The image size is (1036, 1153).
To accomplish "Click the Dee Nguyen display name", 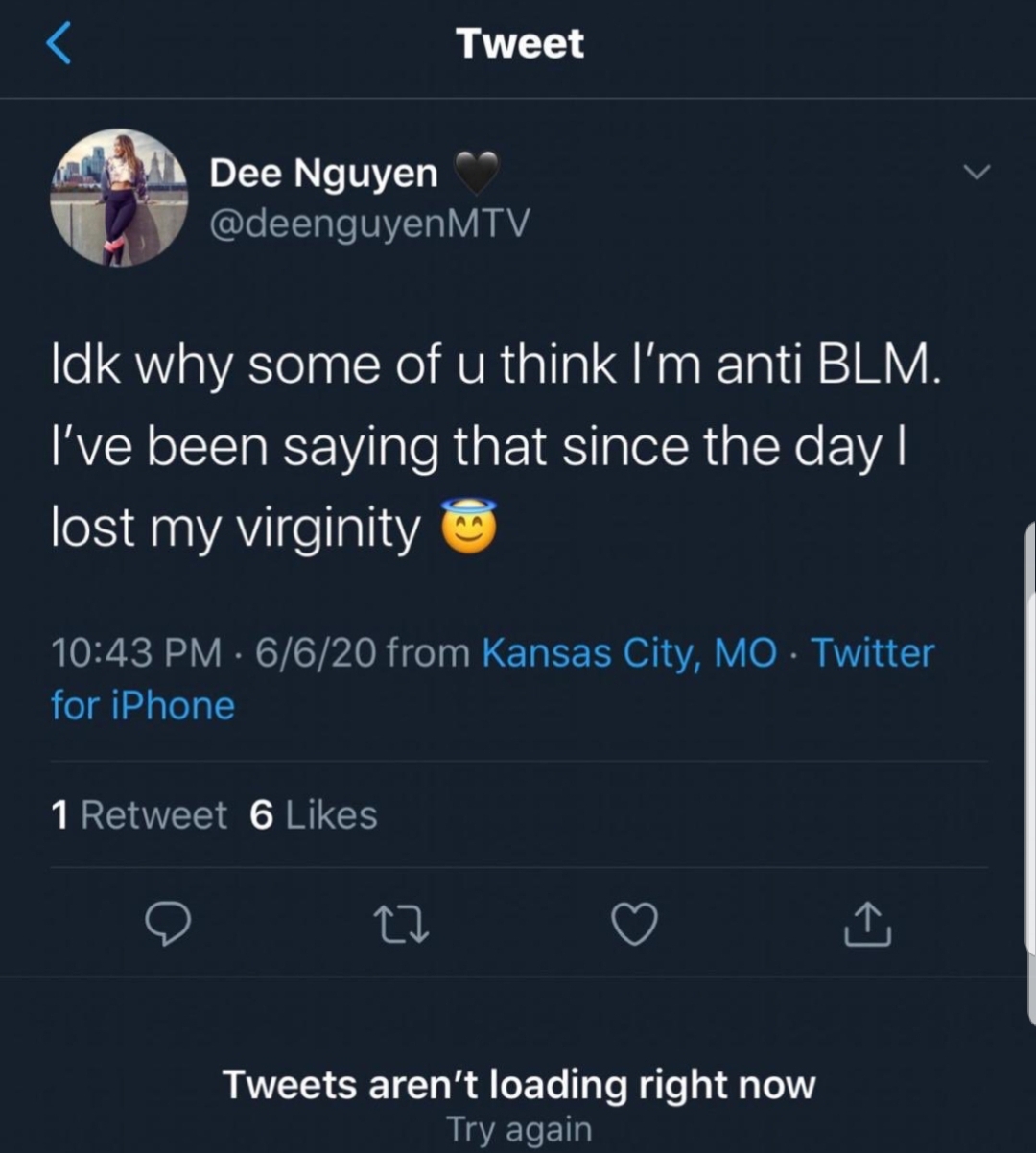I will pos(323,174).
